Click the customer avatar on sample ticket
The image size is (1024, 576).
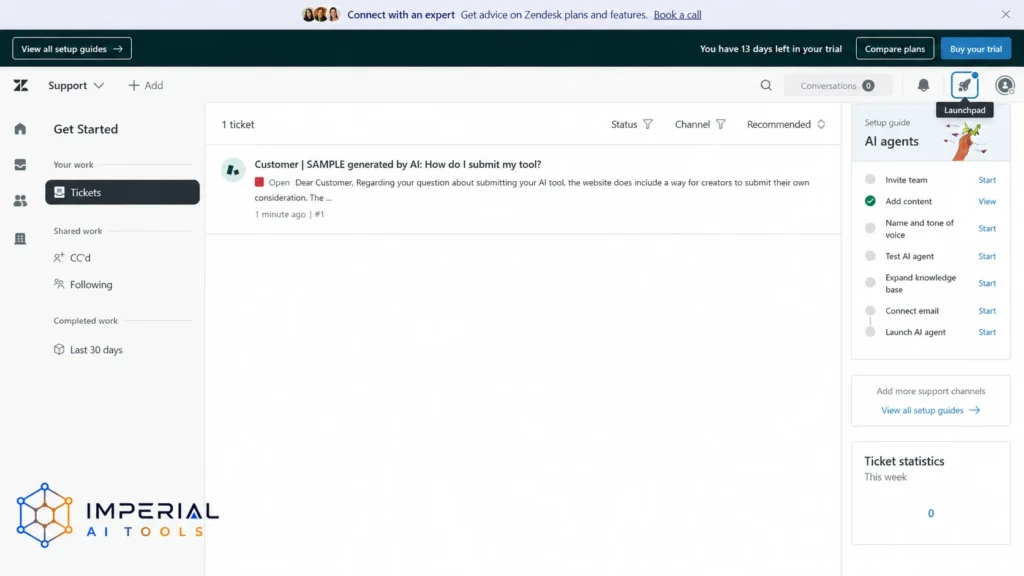tap(233, 170)
